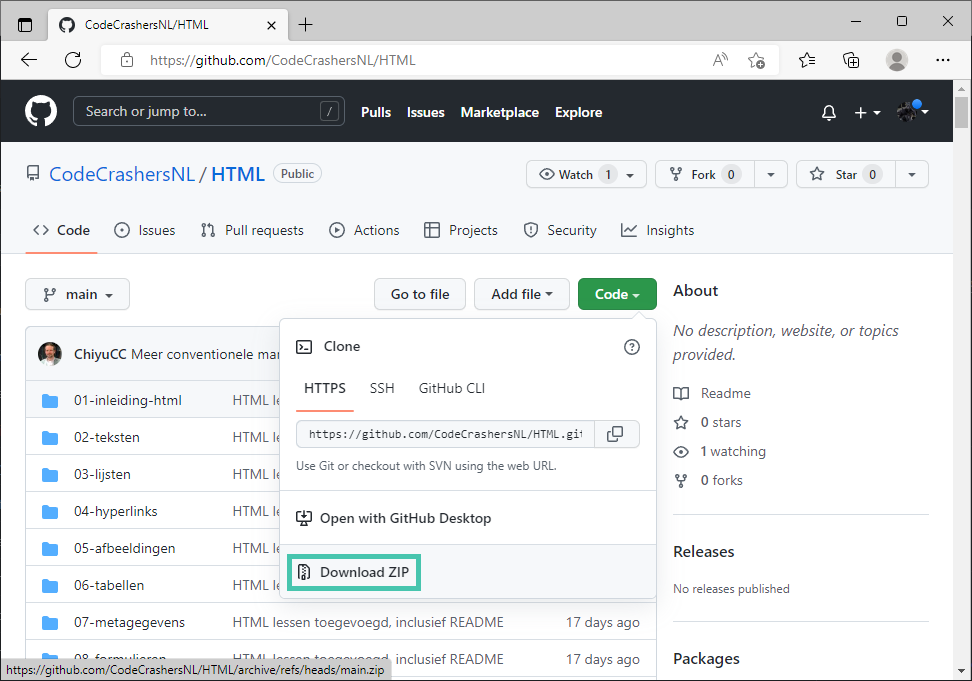Reload the page with refresh icon
Screen dimensions: 972x681
(x=73, y=60)
